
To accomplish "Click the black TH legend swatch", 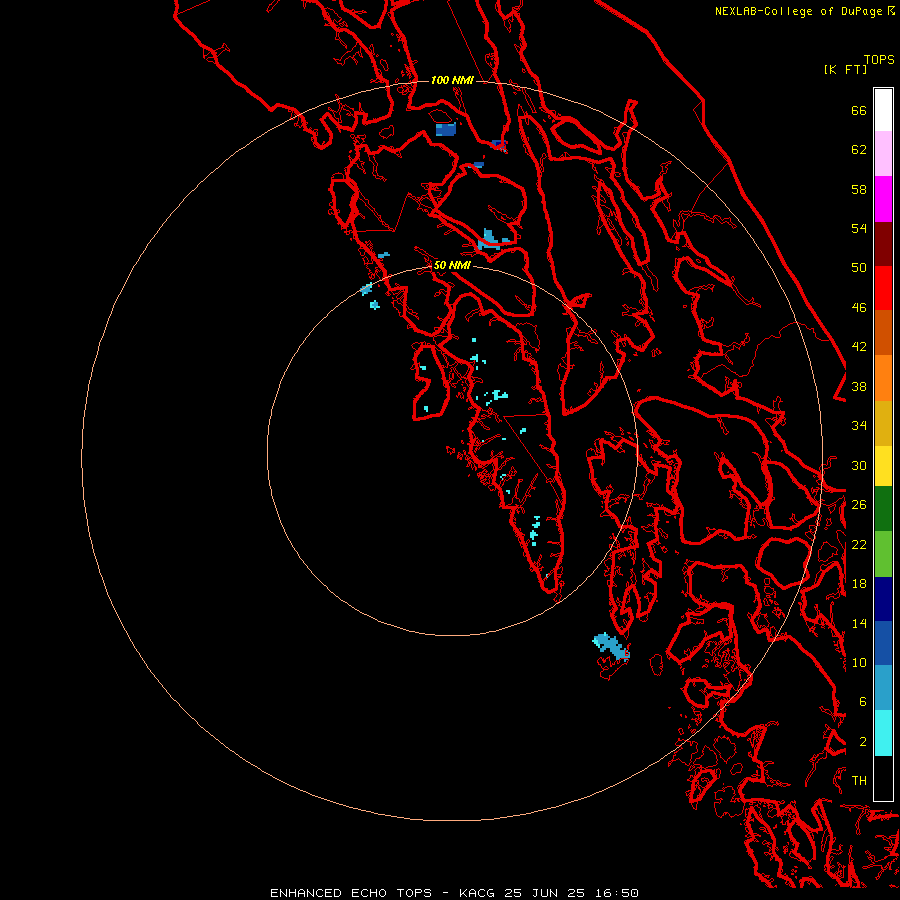I will (x=883, y=778).
